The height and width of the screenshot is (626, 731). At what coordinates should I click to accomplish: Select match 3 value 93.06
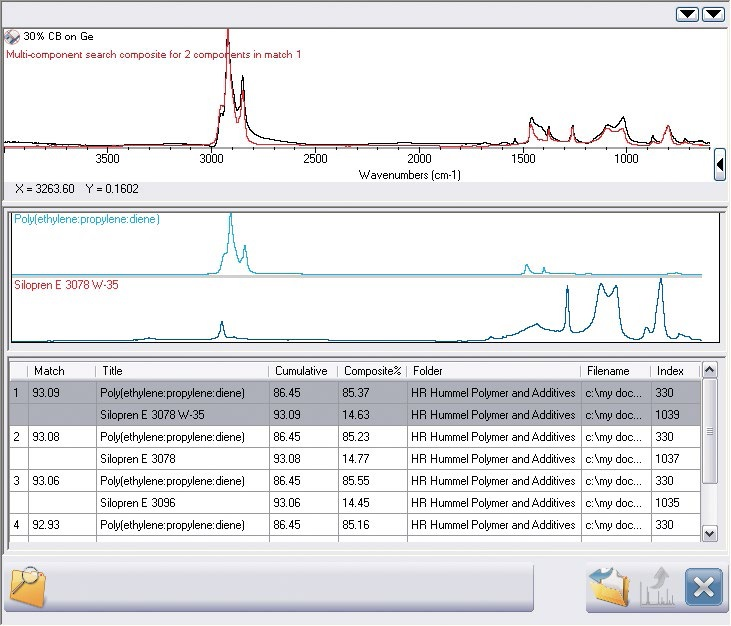tap(46, 481)
